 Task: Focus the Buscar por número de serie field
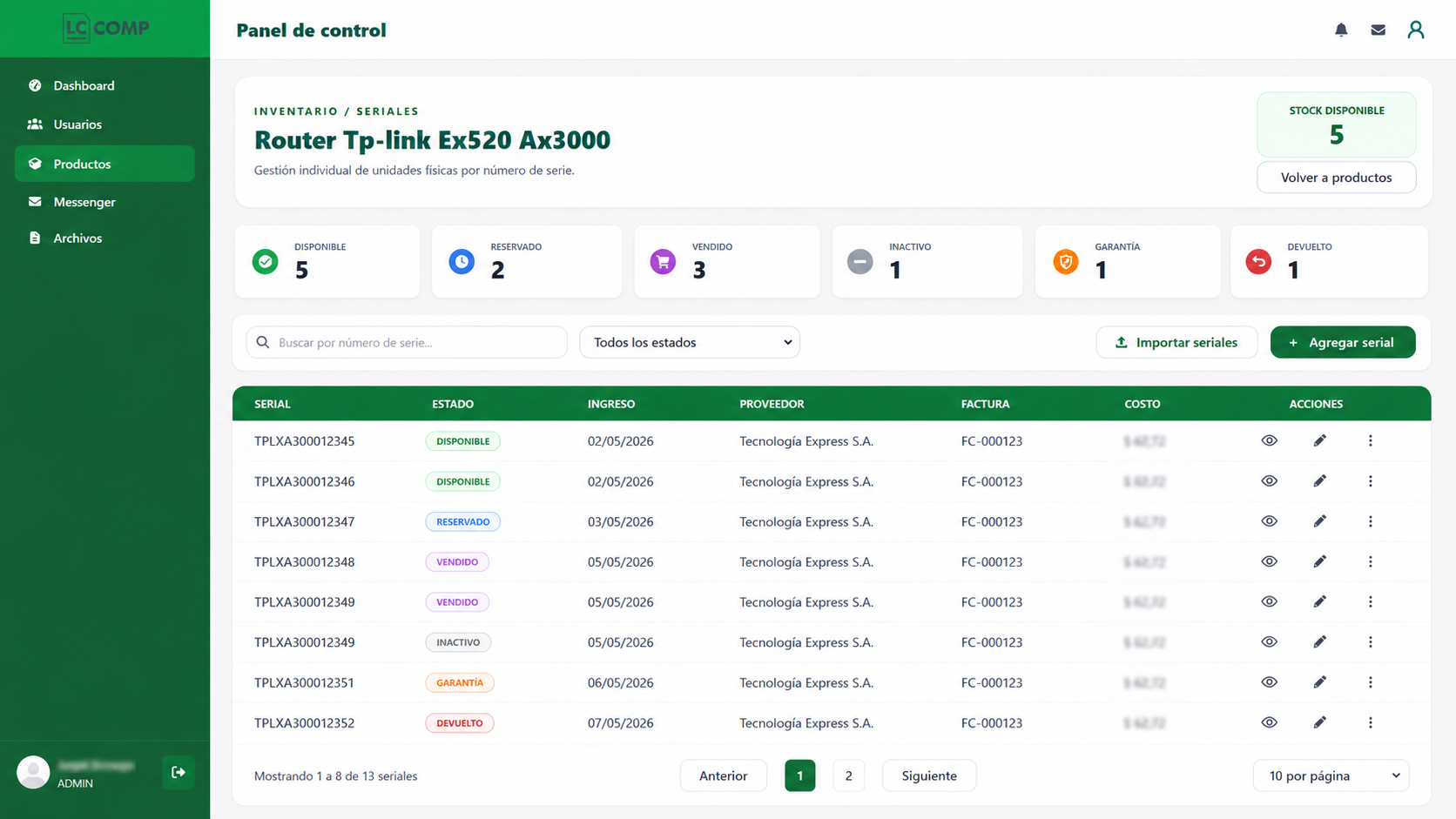coord(407,342)
